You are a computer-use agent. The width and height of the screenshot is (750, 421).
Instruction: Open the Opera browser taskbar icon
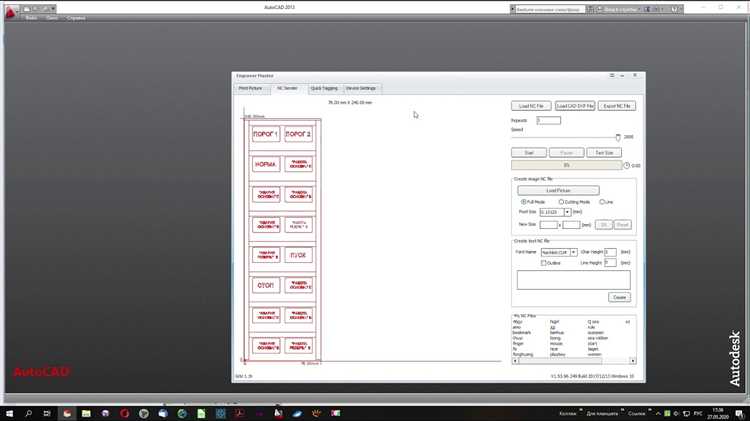(x=124, y=413)
